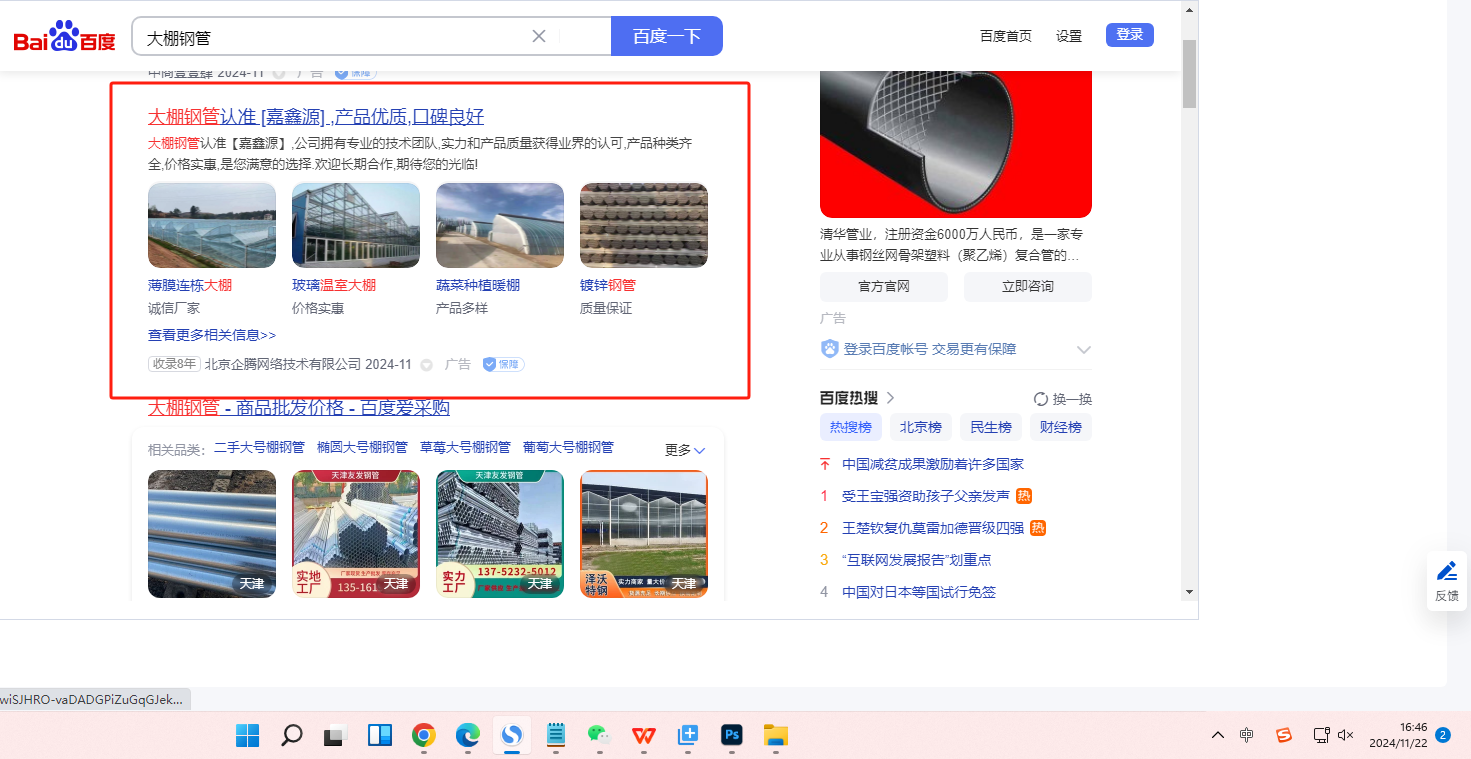Select the 财经榜 tab
This screenshot has width=1471, height=759.
coord(1060,427)
